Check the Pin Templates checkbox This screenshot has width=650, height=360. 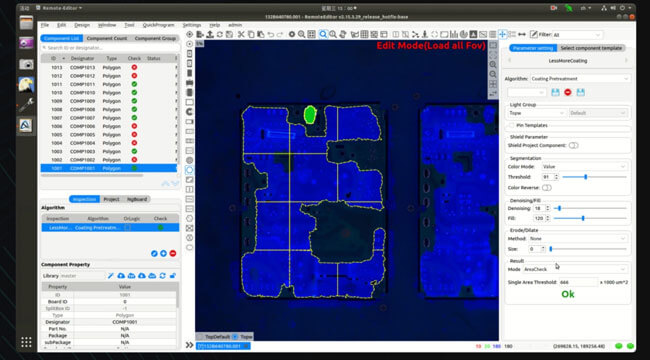(512, 125)
